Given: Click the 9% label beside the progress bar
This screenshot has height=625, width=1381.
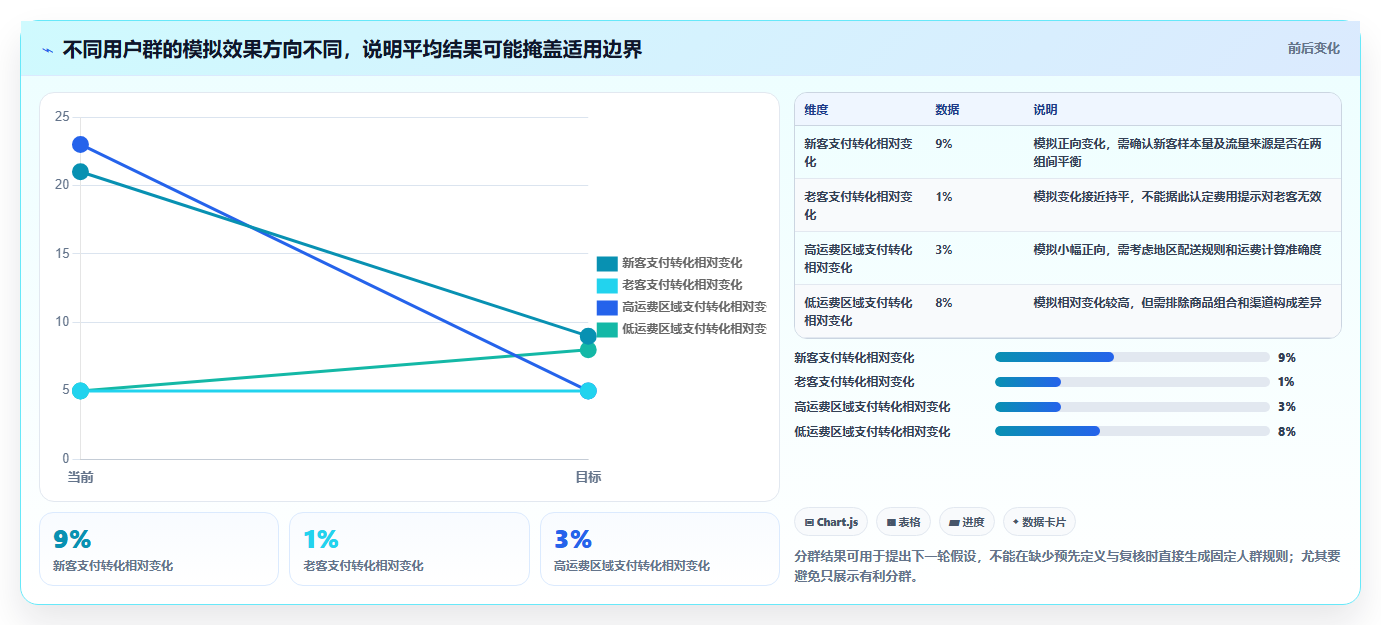Looking at the screenshot, I should coord(1287,357).
